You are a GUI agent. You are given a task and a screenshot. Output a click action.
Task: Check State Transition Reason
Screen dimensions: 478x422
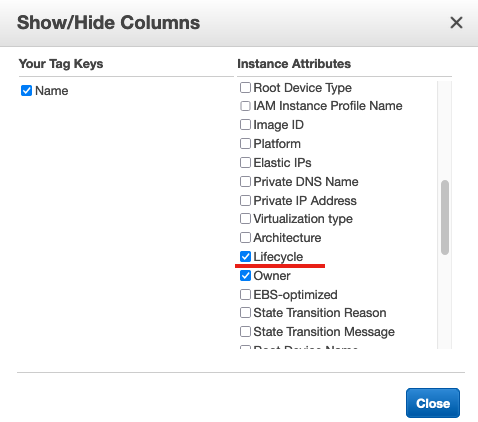click(245, 313)
